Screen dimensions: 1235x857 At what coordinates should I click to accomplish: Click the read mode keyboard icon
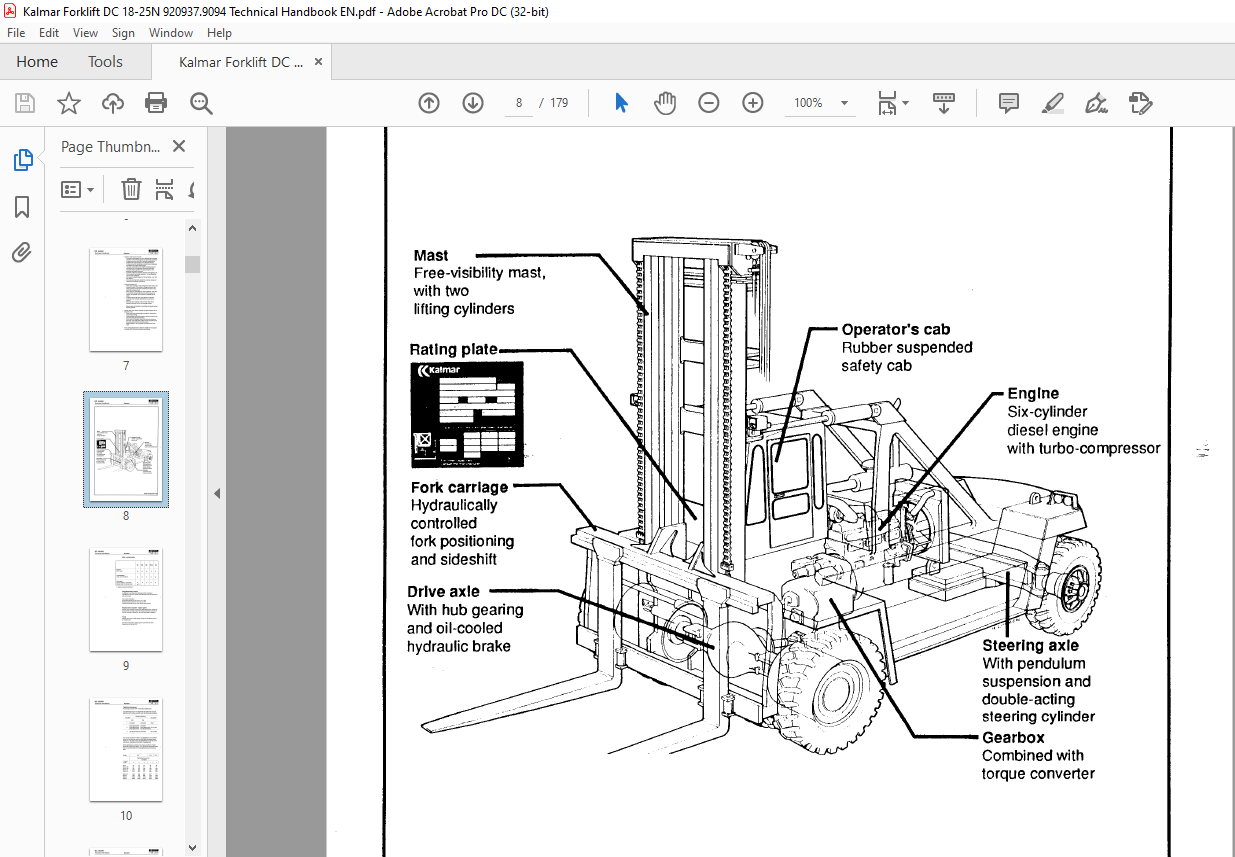coord(944,103)
